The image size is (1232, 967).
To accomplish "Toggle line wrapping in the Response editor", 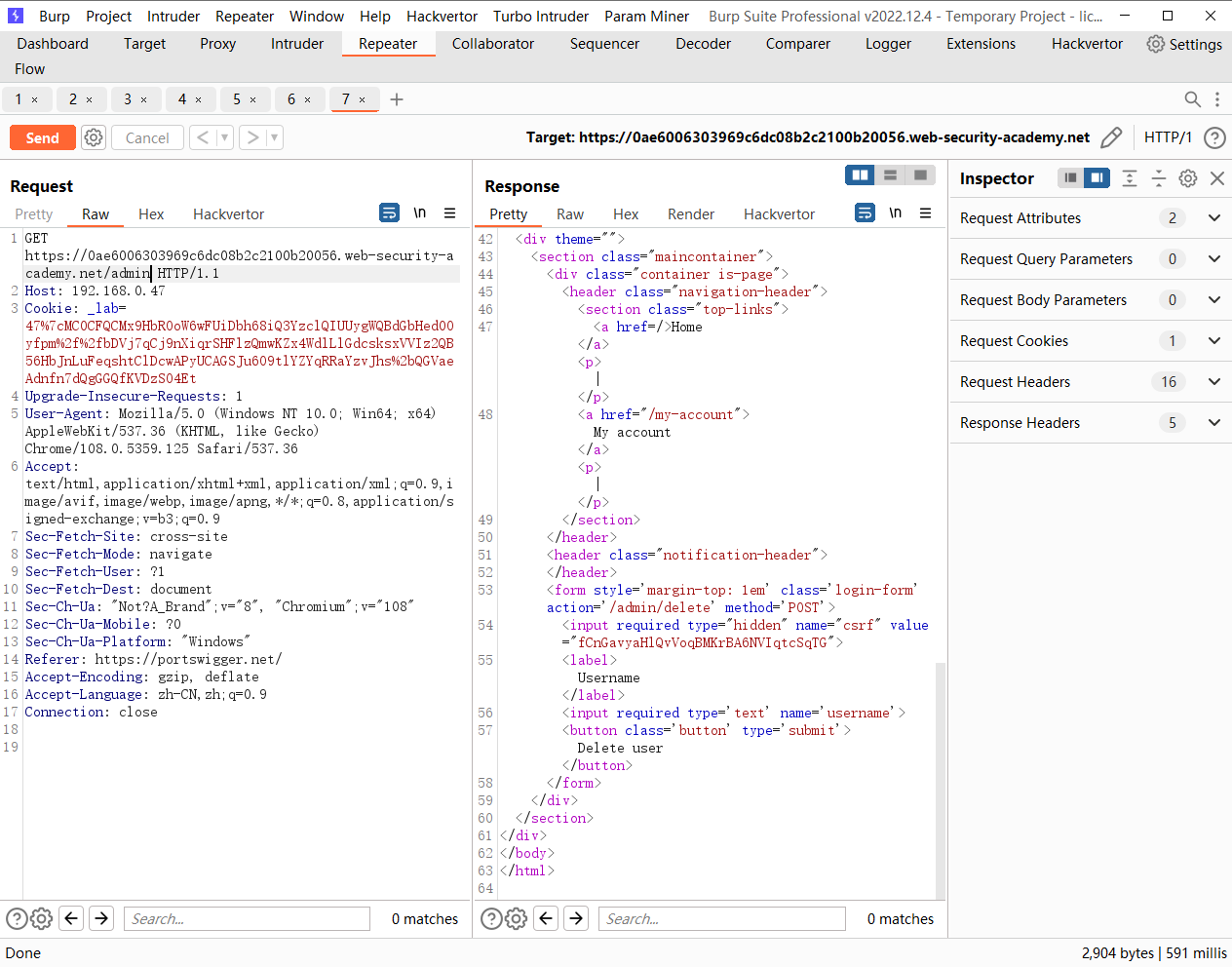I will 865,213.
